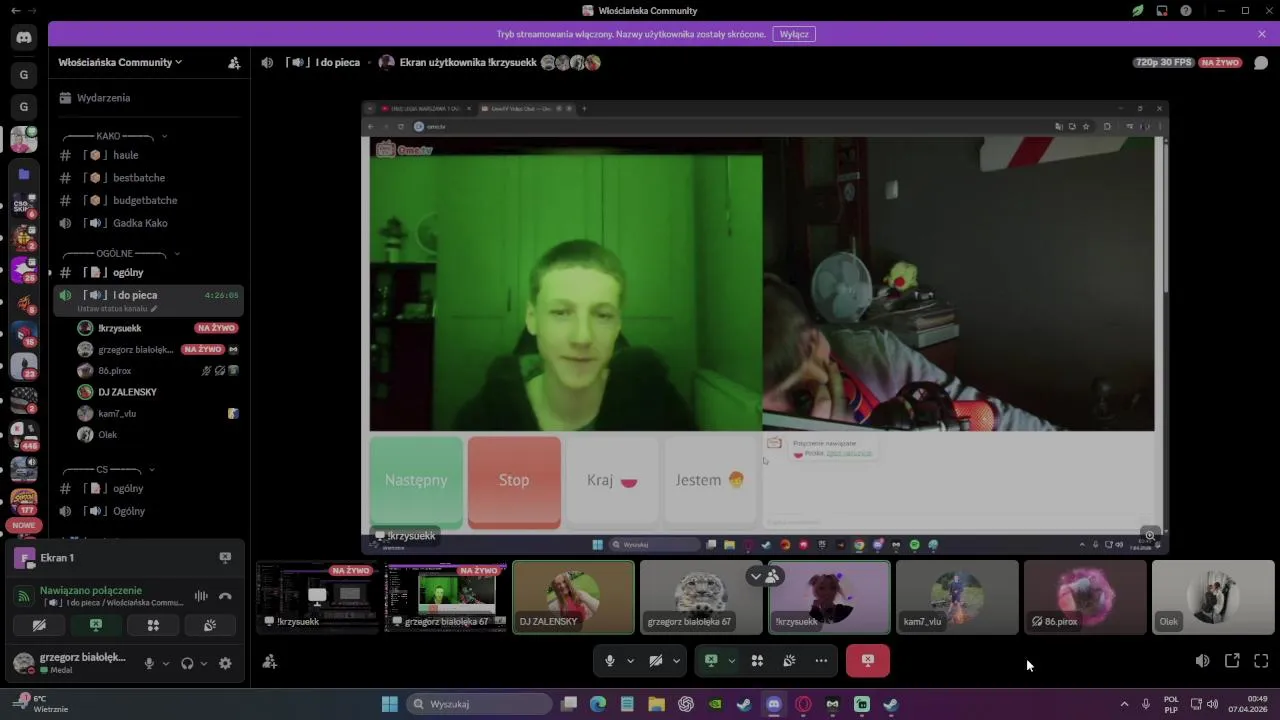Toggle screen share in call control bar

(x=711, y=661)
